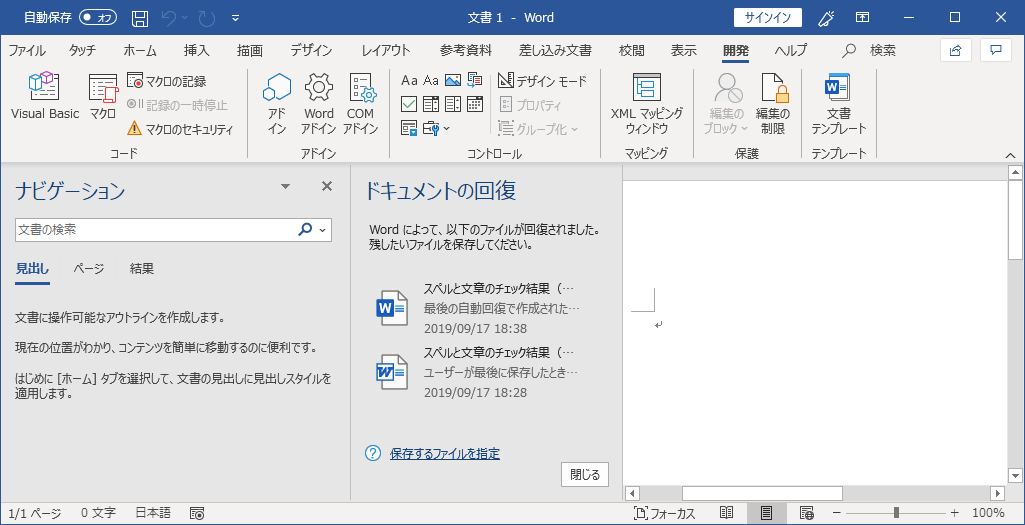Open the comments speech bubble icon
This screenshot has height=525, width=1025.
pyautogui.click(x=996, y=50)
